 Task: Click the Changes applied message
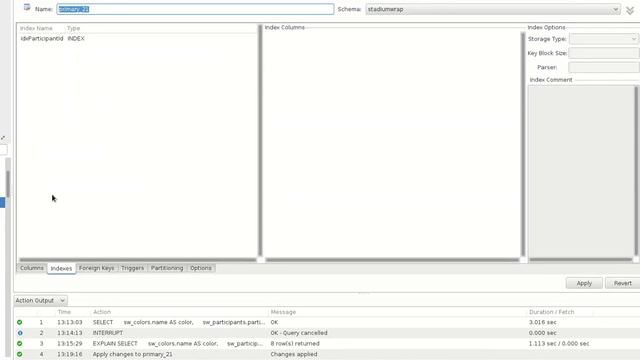pyautogui.click(x=294, y=354)
